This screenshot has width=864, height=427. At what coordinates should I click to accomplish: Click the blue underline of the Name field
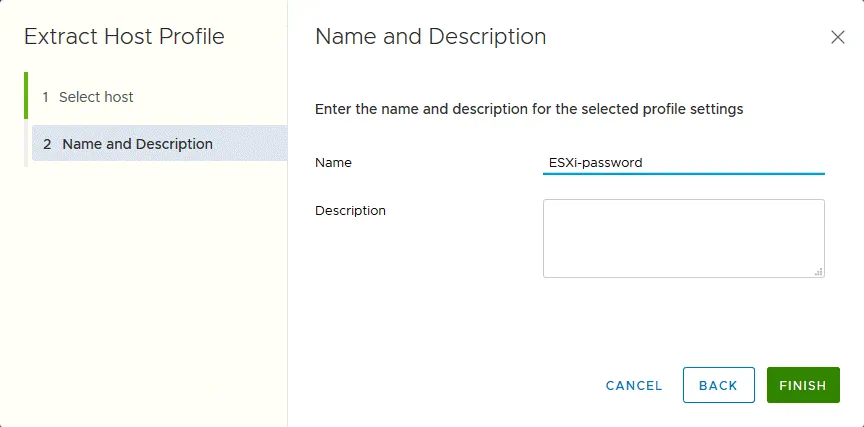point(683,173)
